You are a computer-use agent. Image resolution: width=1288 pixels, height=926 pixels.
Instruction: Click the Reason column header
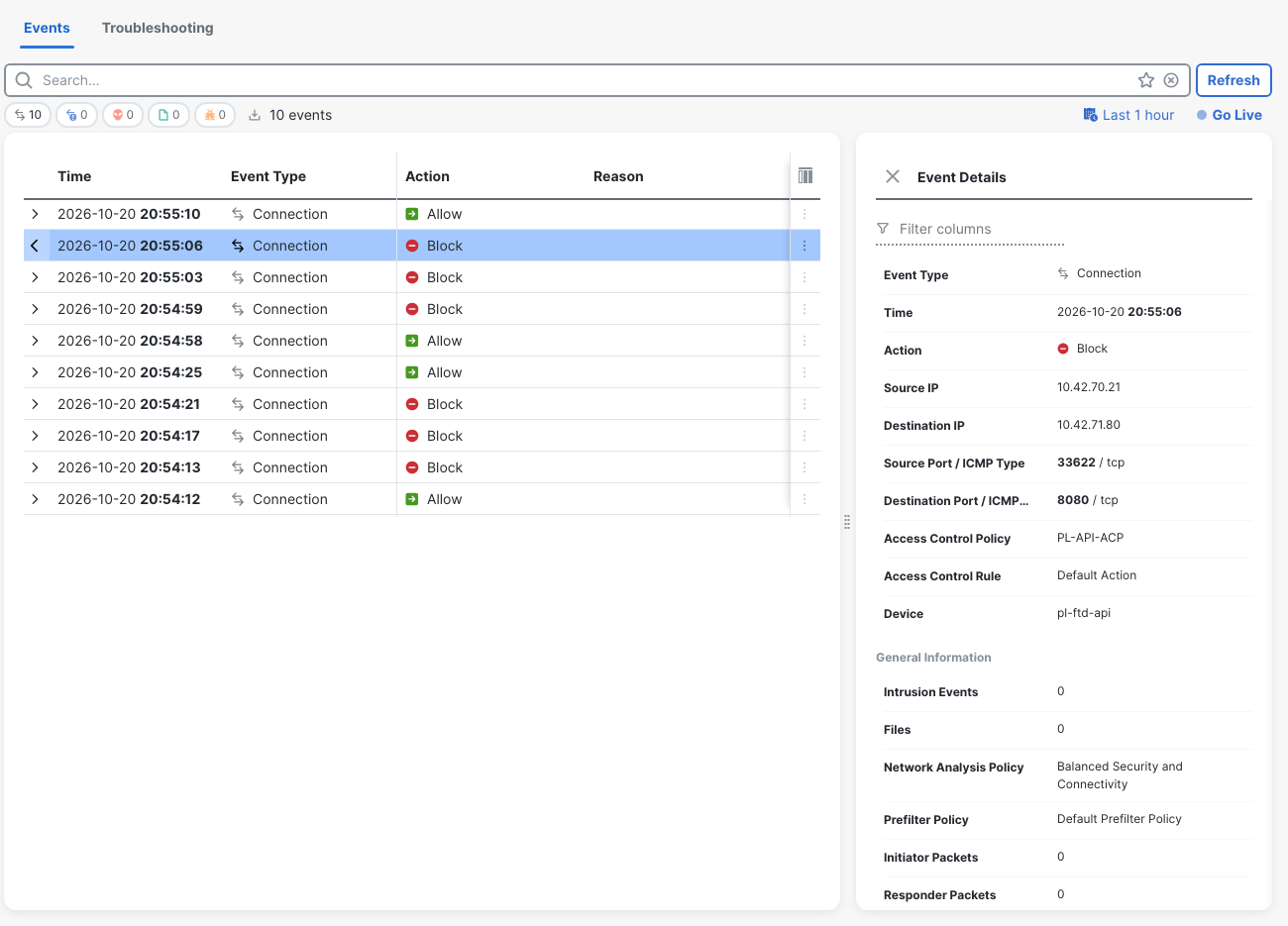618,176
